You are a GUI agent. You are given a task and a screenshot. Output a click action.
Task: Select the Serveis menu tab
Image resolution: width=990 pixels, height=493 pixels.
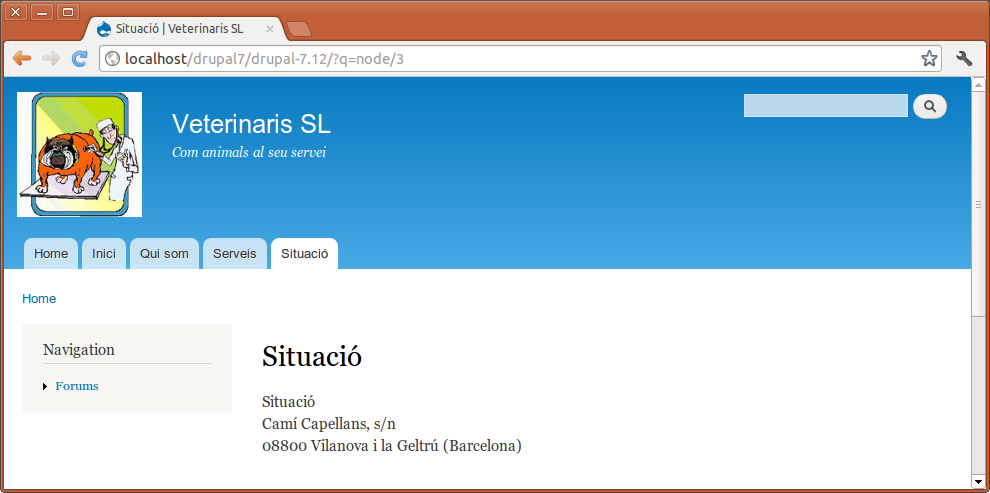point(234,254)
